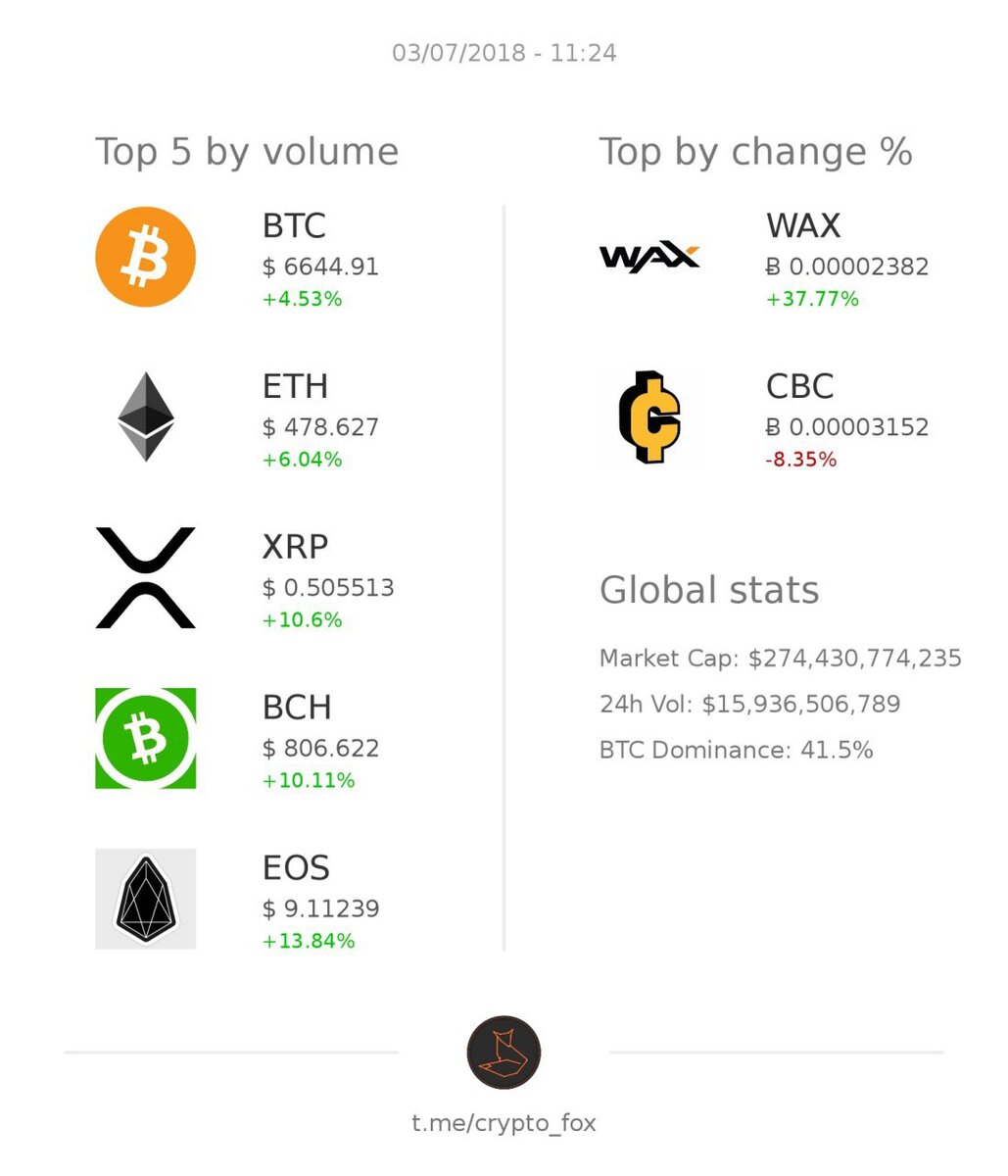1008x1176 pixels.
Task: Click the orange Bitcoin logo icon
Action: (x=146, y=257)
